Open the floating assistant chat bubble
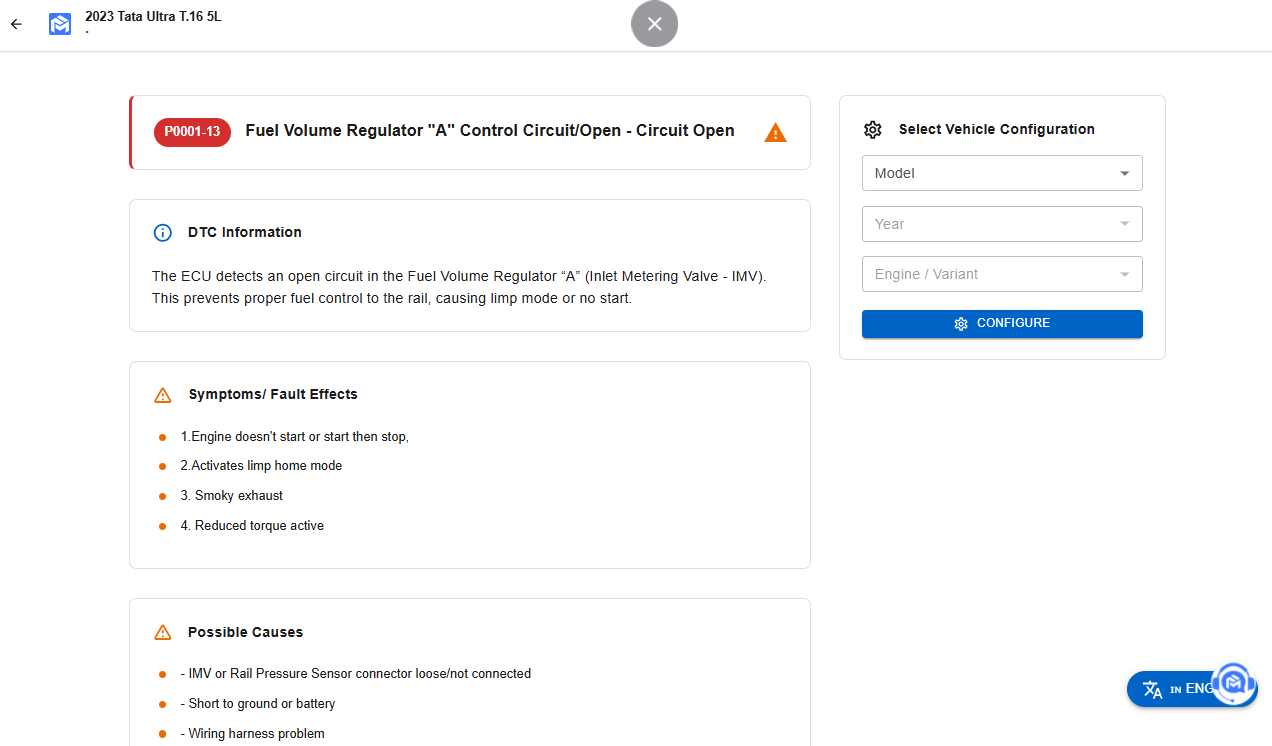 pos(1235,683)
